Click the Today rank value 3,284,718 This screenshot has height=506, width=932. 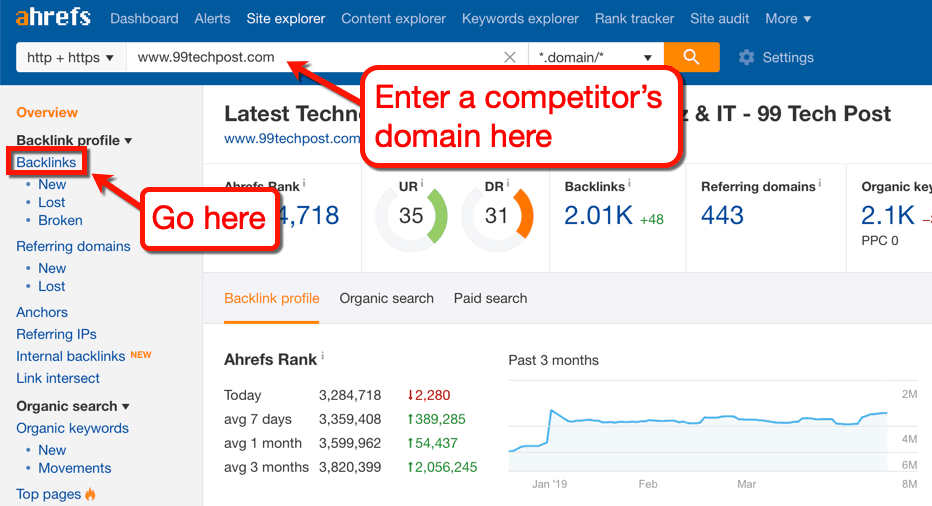[350, 395]
